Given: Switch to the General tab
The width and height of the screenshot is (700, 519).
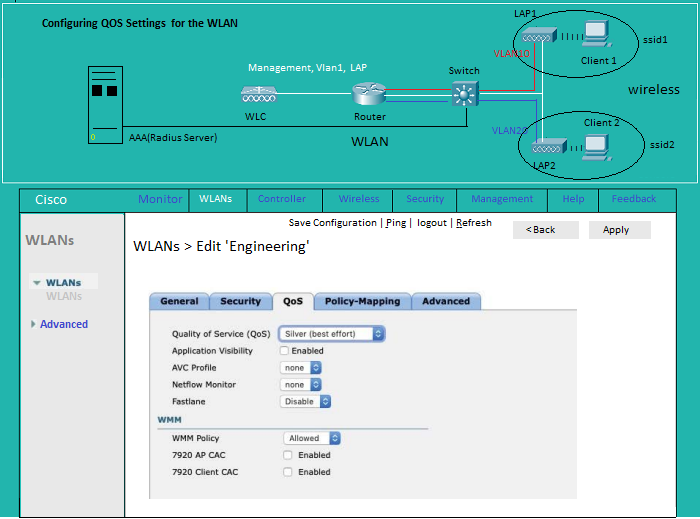Looking at the screenshot, I should click(x=179, y=301).
